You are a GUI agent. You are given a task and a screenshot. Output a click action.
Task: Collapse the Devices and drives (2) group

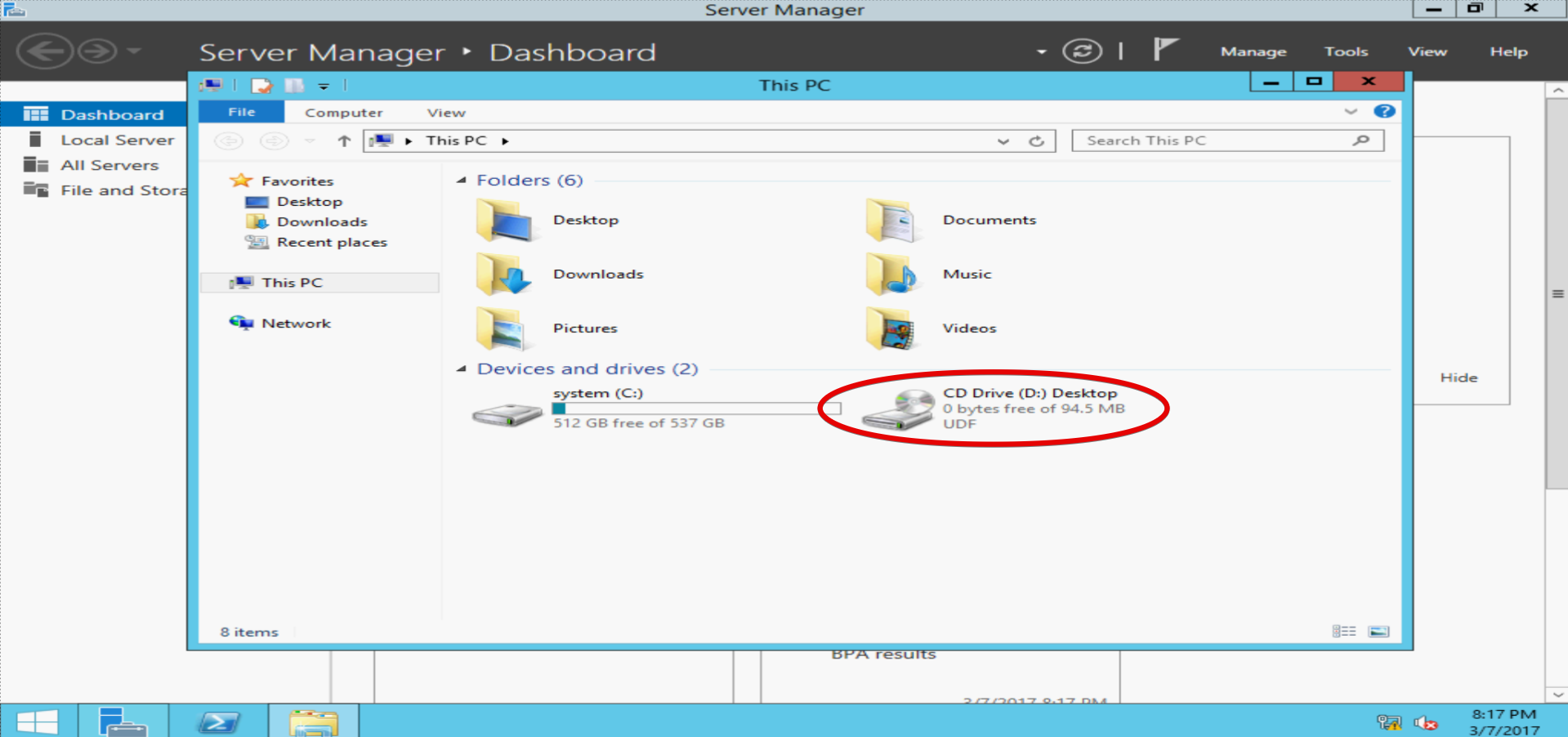click(462, 369)
